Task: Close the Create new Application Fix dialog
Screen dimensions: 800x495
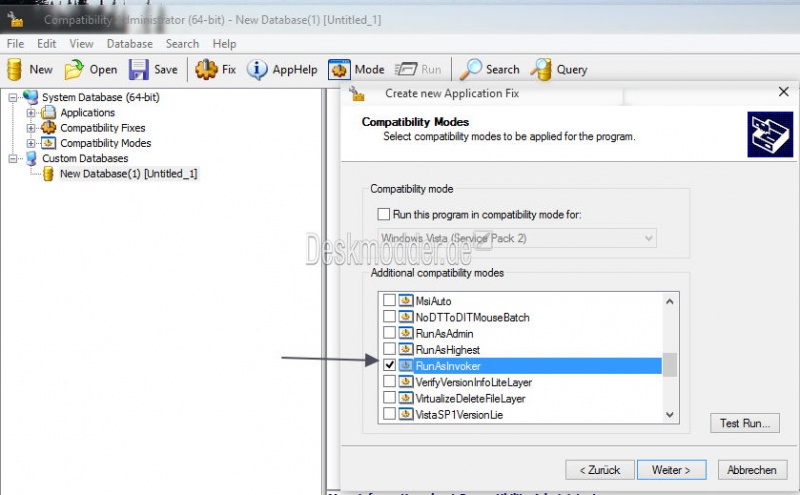Action: (x=784, y=92)
